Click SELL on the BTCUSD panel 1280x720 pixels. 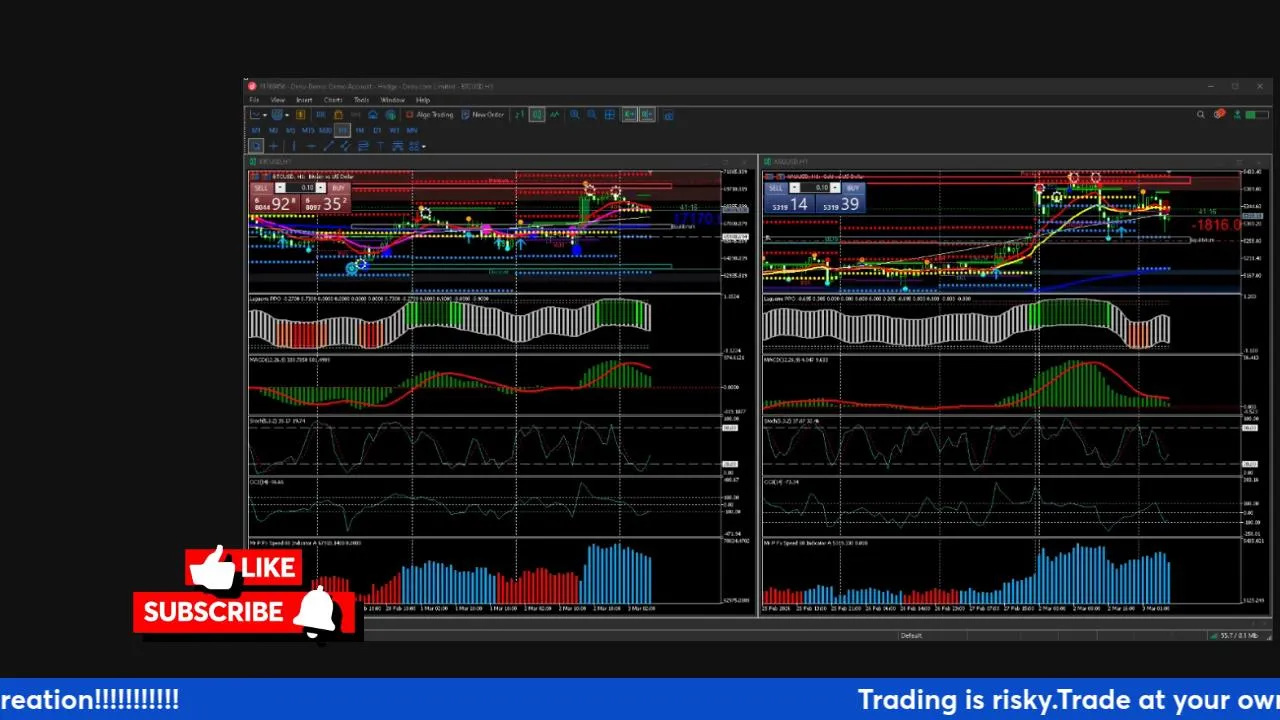[262, 188]
